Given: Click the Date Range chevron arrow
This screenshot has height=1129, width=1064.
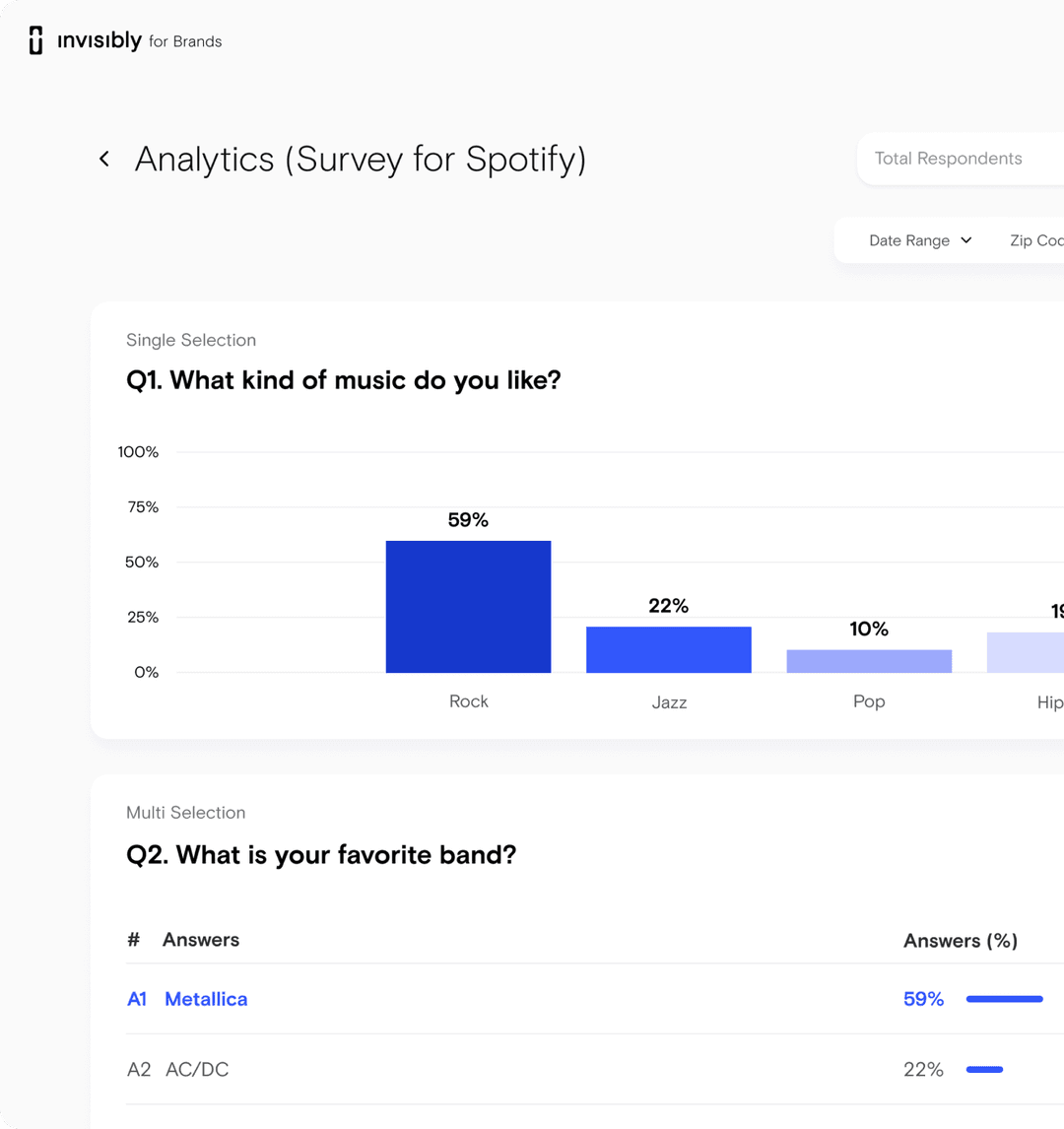Looking at the screenshot, I should 966,240.
